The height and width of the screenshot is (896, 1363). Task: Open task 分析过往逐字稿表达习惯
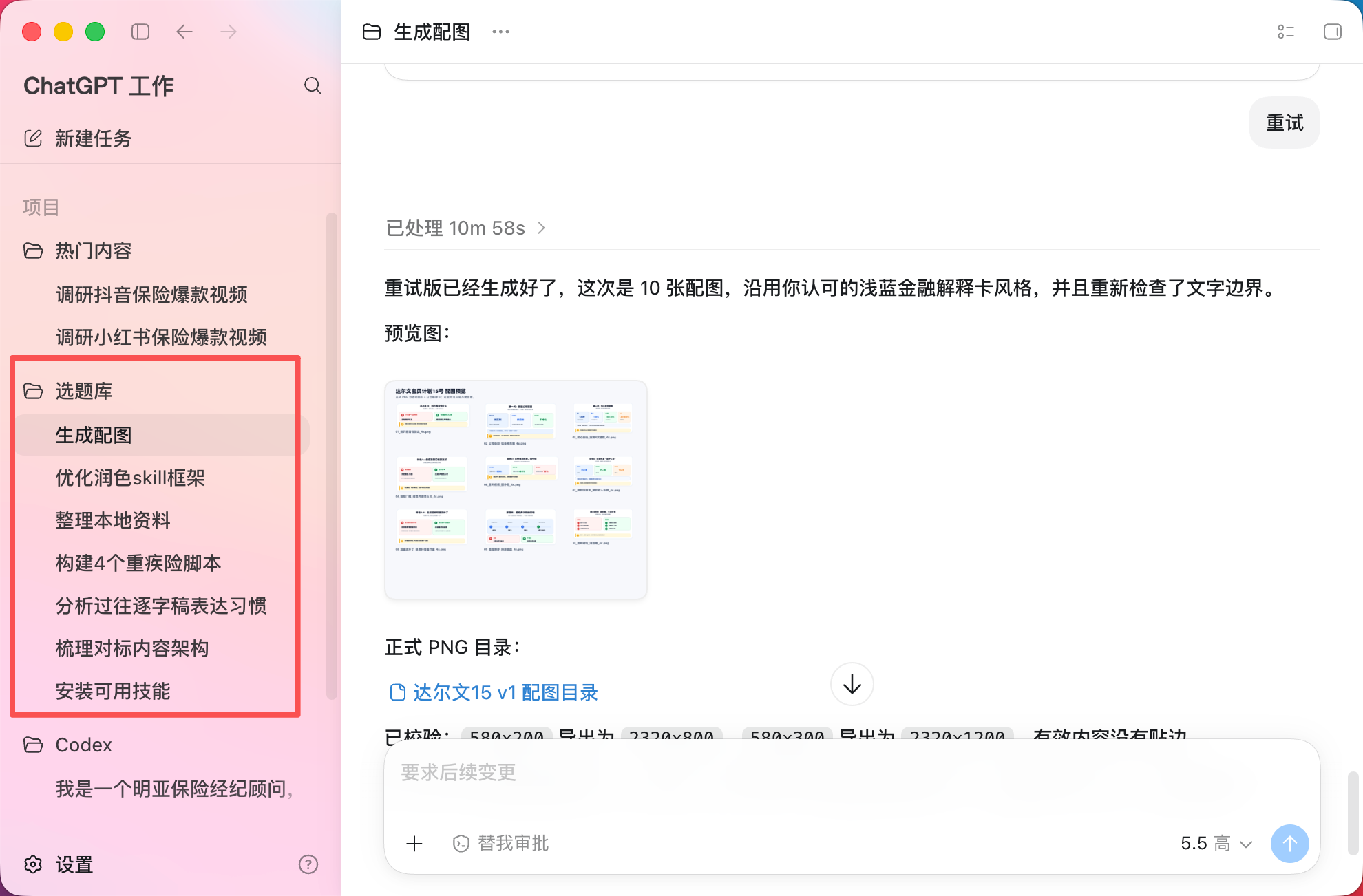[161, 606]
